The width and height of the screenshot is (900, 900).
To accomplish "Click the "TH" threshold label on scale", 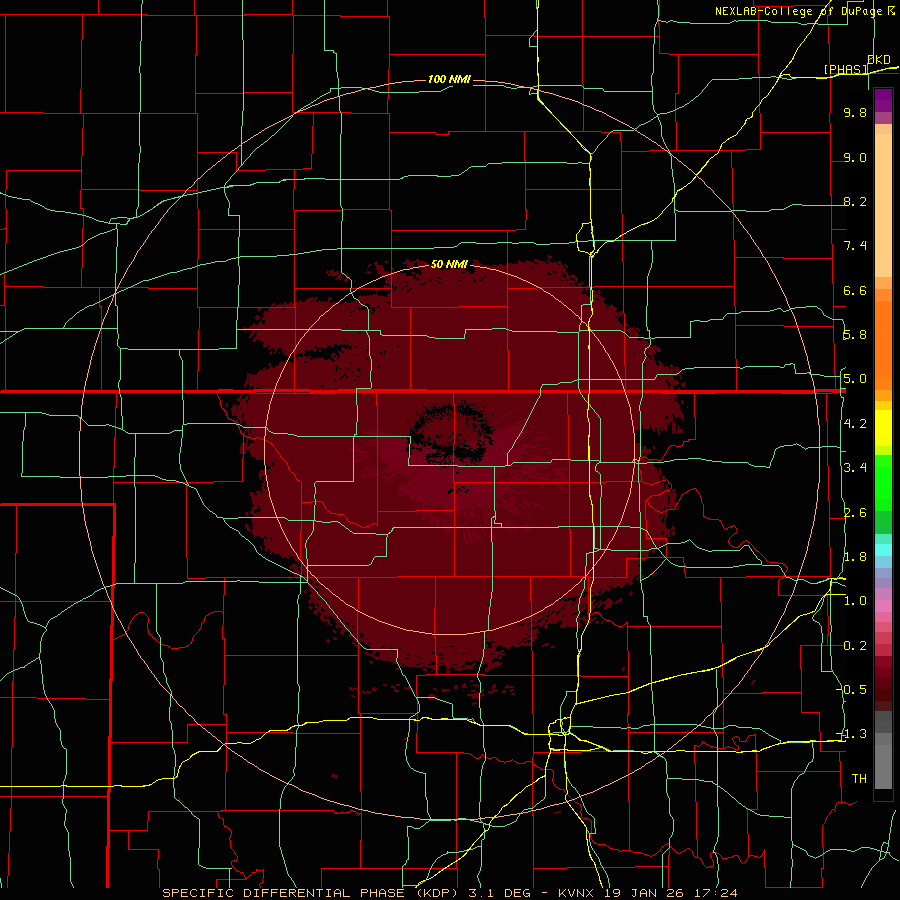I will tap(859, 779).
